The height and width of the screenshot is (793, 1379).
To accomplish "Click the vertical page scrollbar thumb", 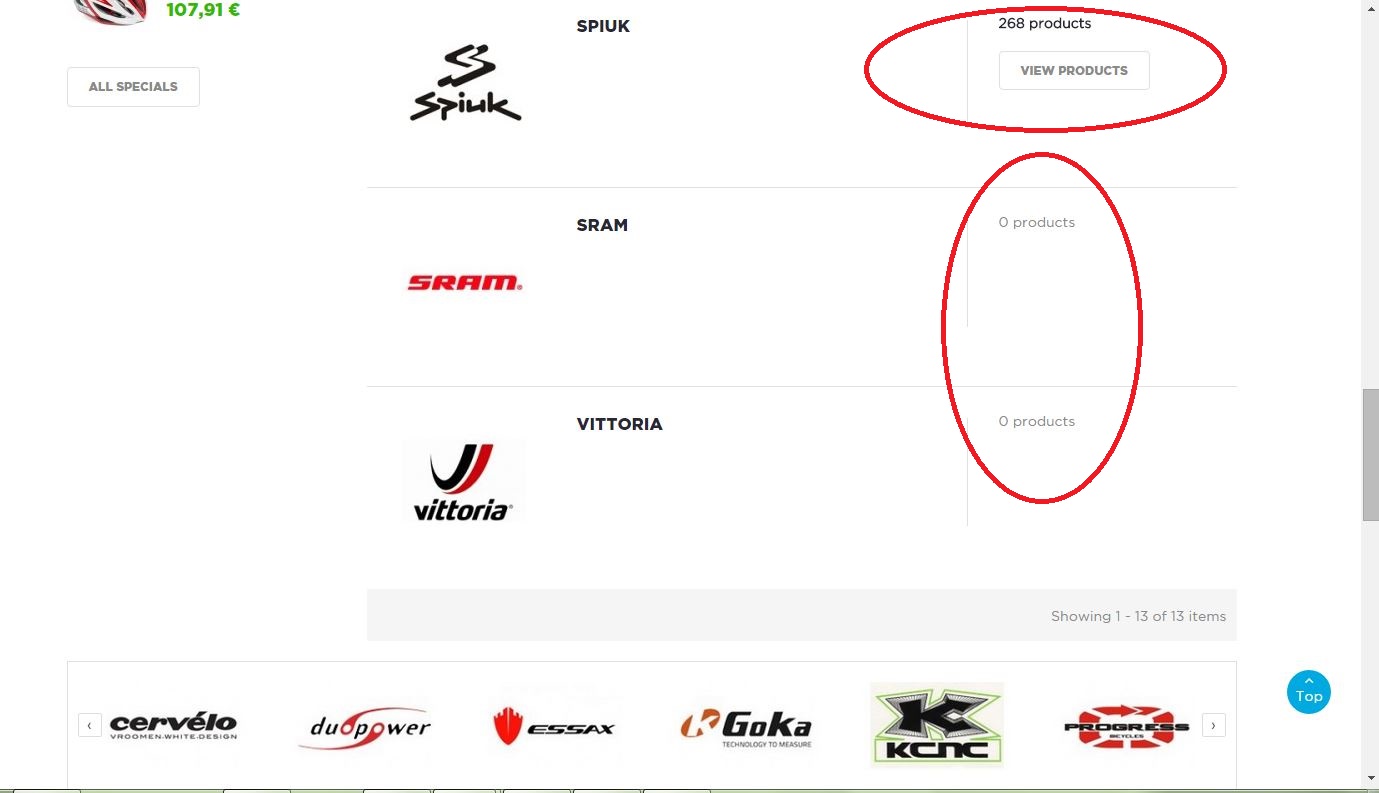I will click(1370, 454).
